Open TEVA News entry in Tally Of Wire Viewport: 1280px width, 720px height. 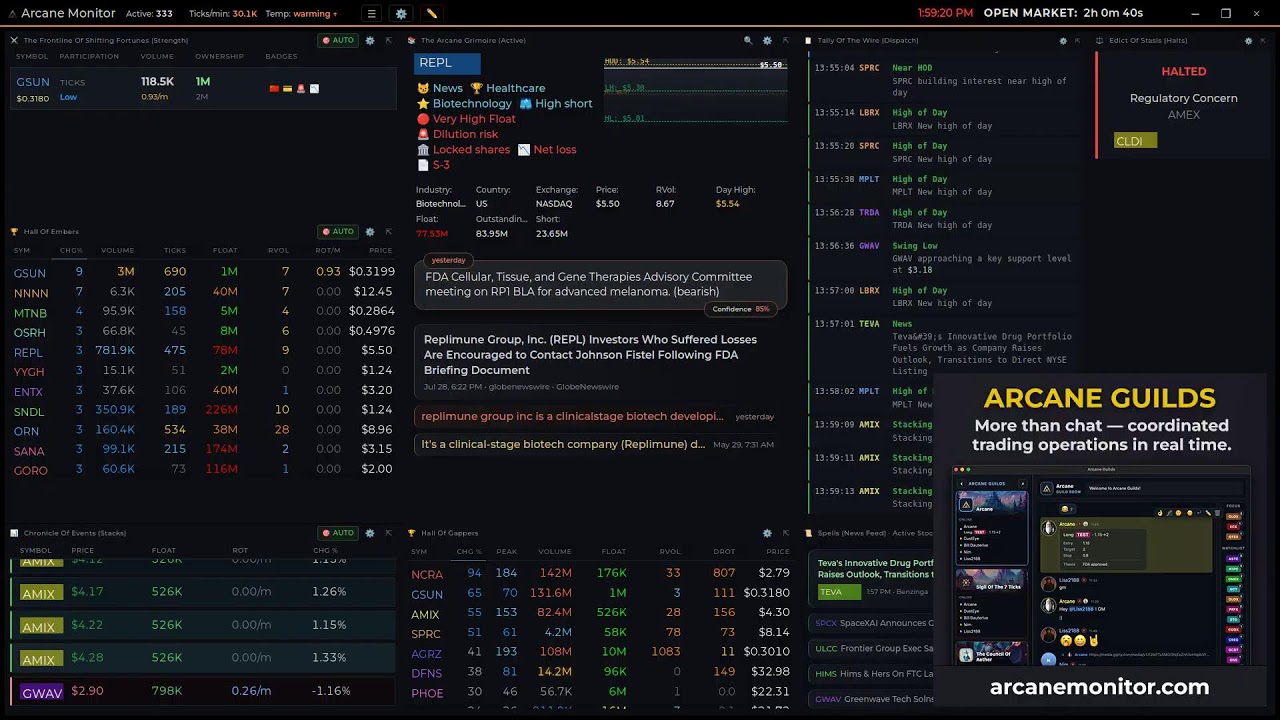945,348
